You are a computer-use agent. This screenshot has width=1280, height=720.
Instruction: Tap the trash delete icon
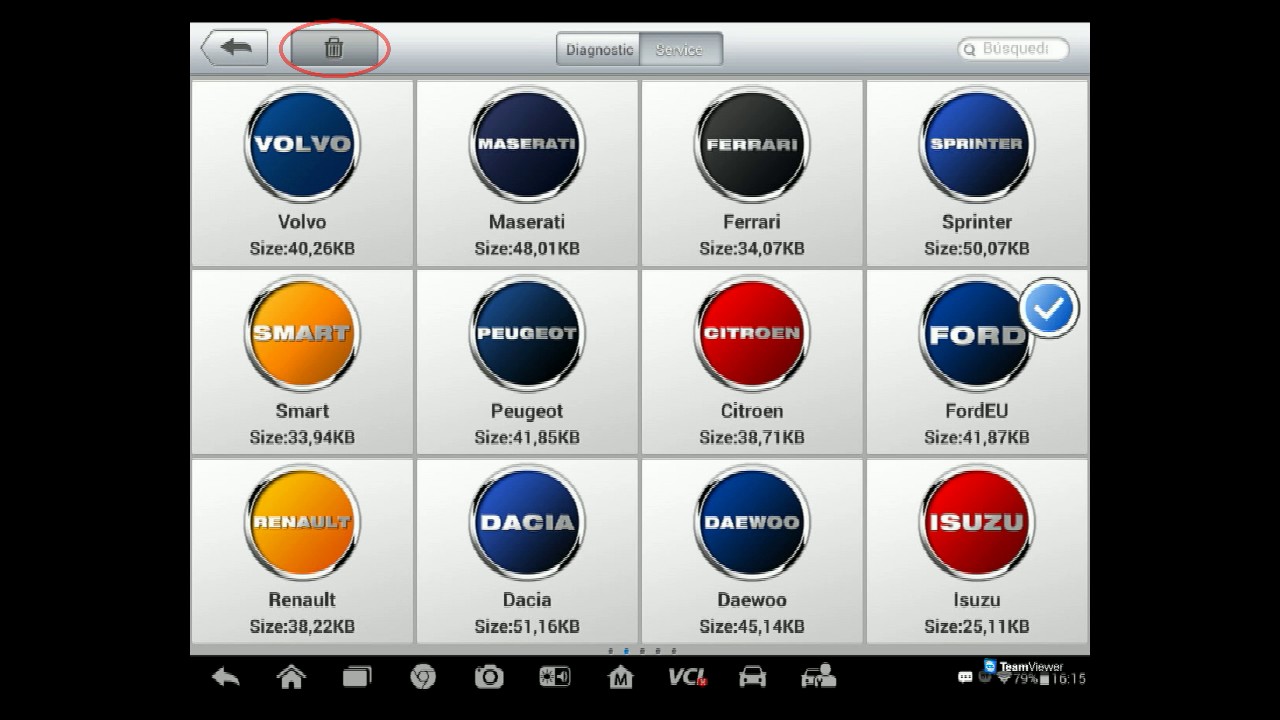[x=334, y=48]
